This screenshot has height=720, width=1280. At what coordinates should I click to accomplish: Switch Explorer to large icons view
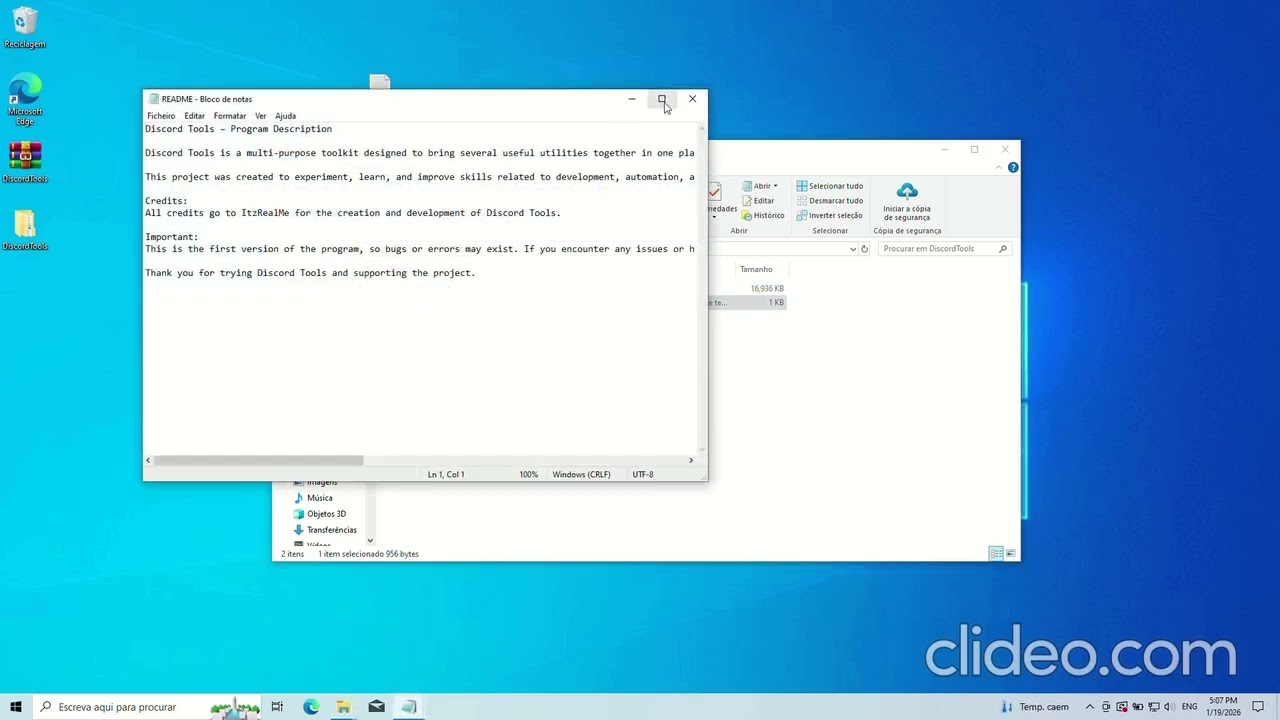pyautogui.click(x=1011, y=554)
